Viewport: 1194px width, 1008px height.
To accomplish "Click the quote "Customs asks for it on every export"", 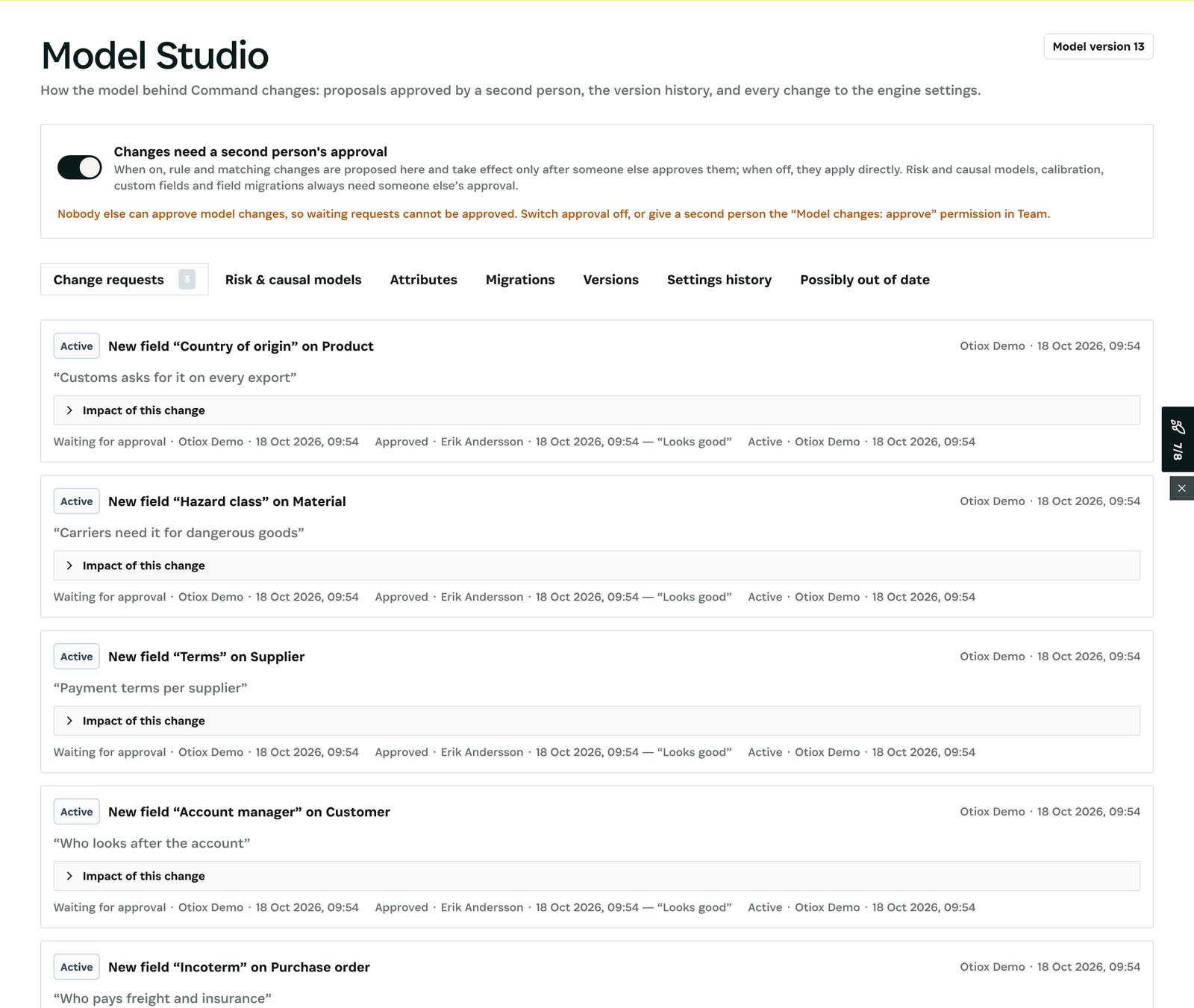I will tap(175, 378).
